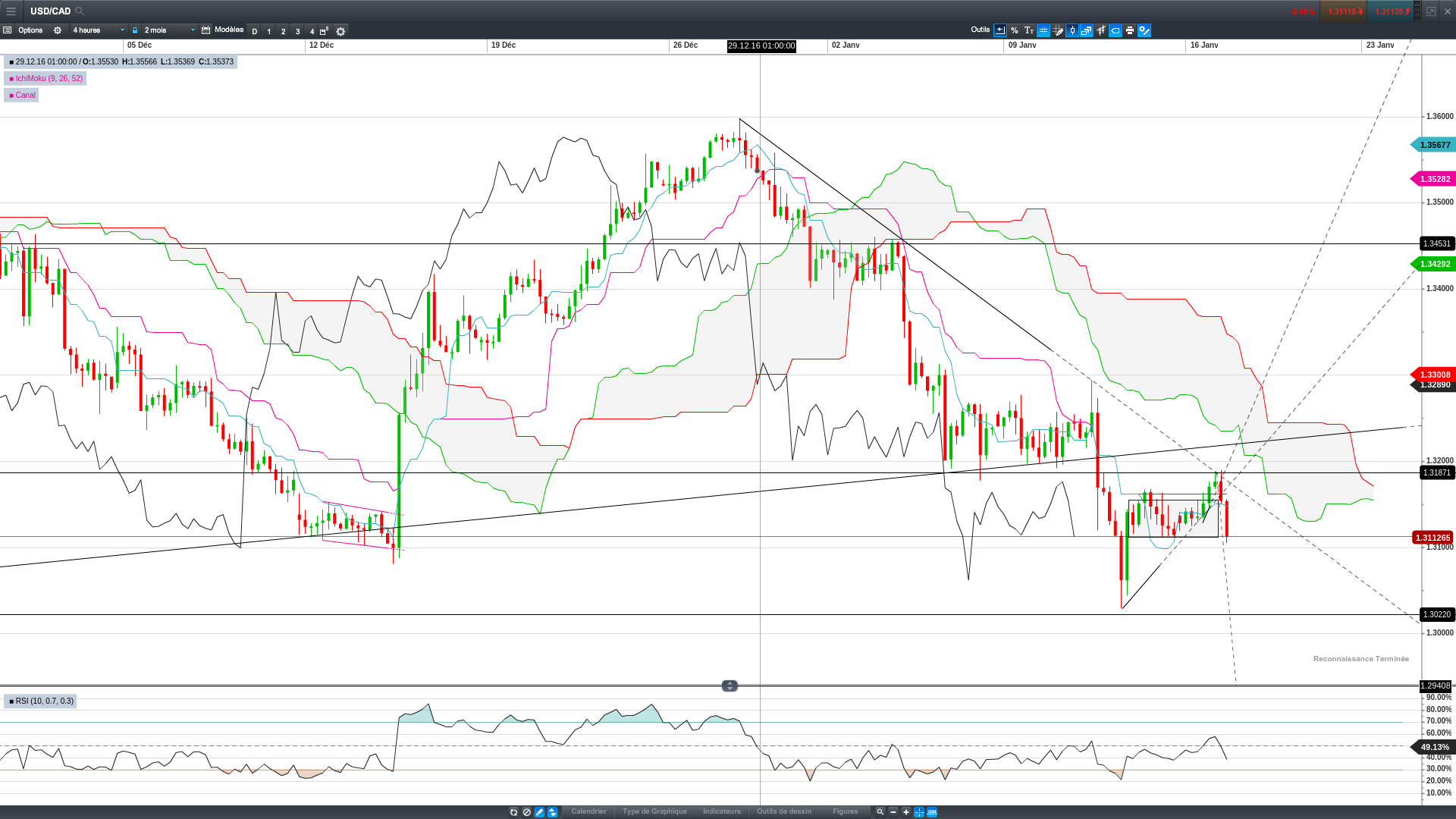Open the hamburger menu beside USD/CAD

[11, 11]
